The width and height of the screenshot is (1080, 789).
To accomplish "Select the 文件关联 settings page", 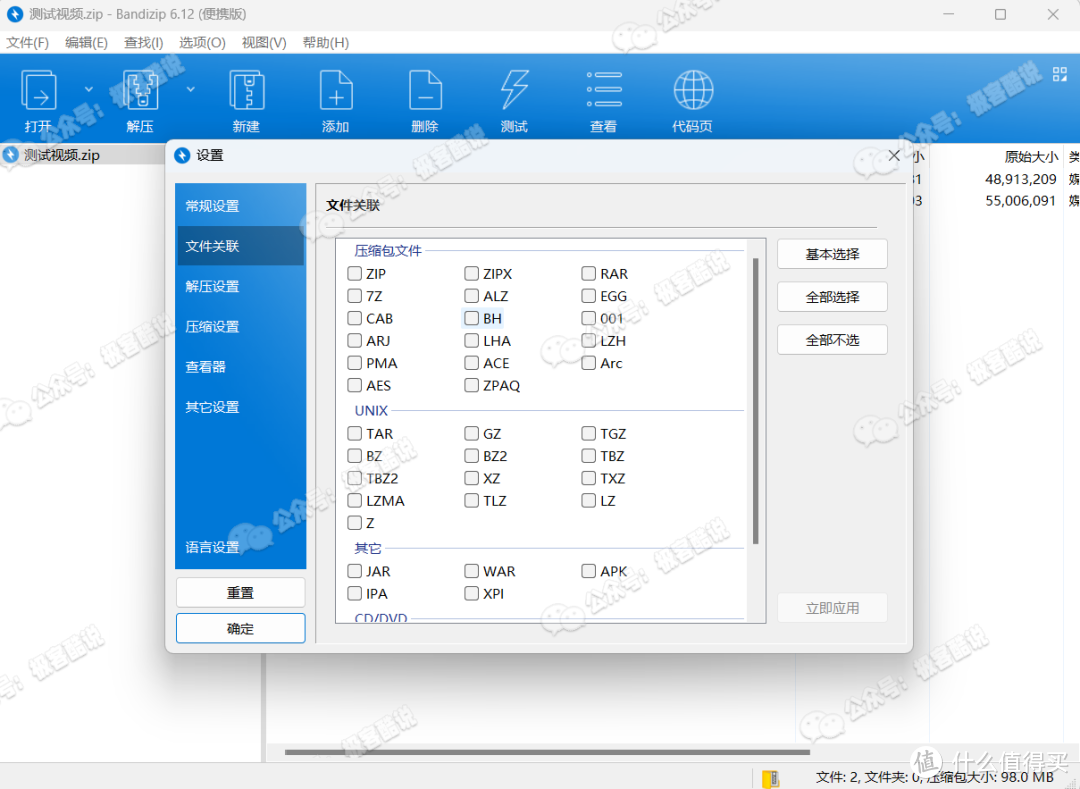I will click(x=240, y=246).
